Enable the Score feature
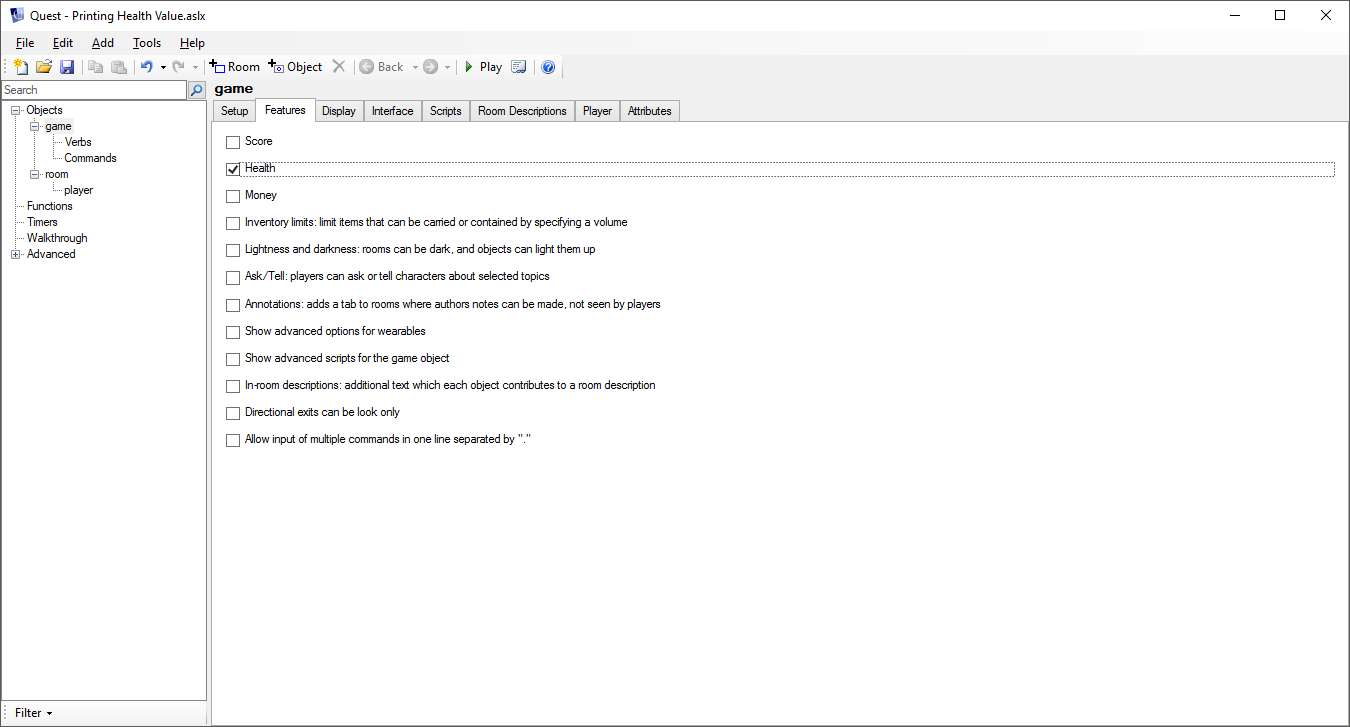The width and height of the screenshot is (1350, 727). (233, 142)
